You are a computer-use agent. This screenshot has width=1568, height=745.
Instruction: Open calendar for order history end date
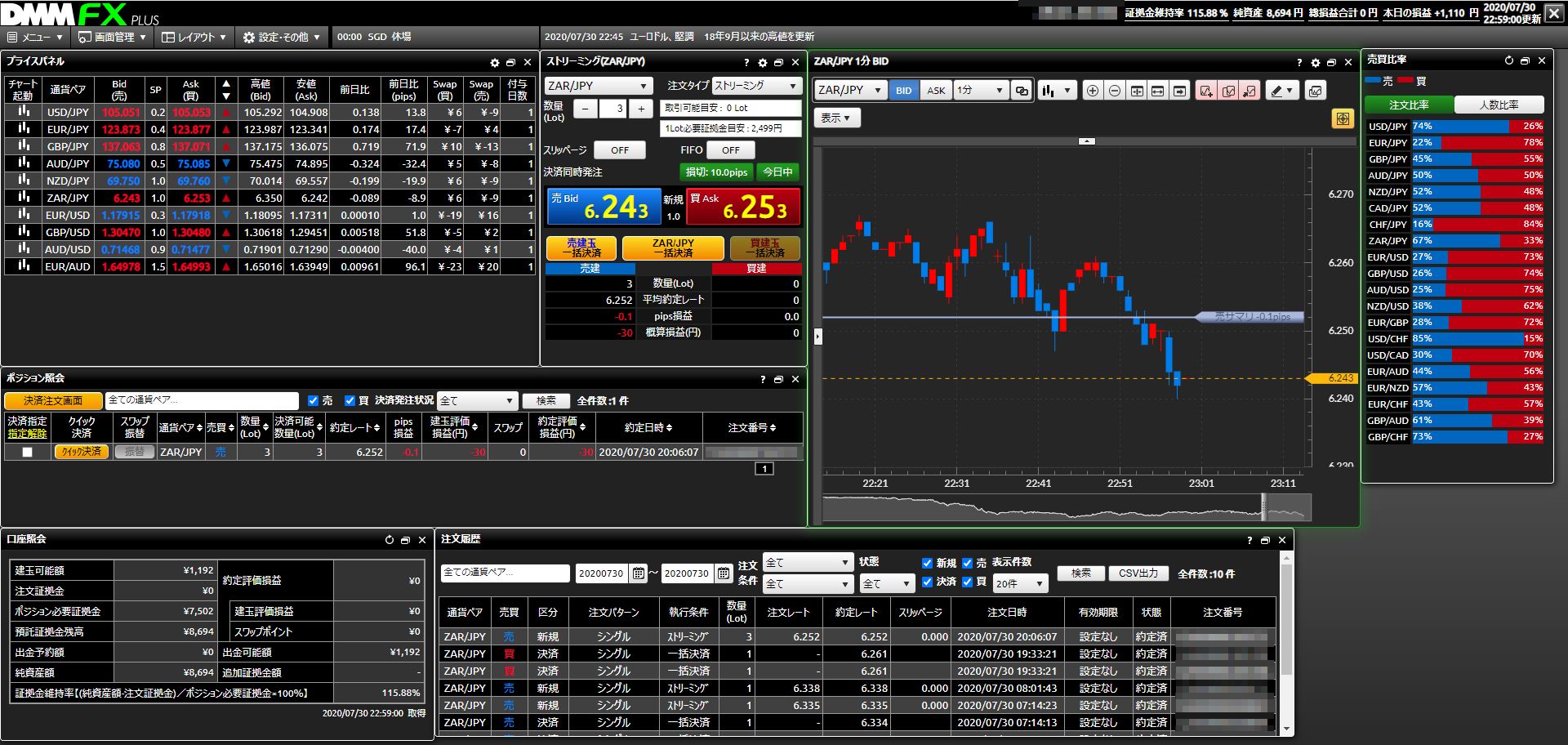tap(724, 573)
